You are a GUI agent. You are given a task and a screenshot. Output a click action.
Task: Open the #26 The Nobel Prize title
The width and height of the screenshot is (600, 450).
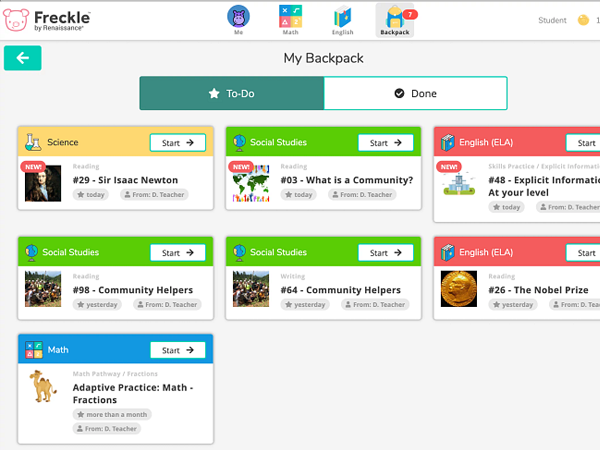[x=538, y=290]
